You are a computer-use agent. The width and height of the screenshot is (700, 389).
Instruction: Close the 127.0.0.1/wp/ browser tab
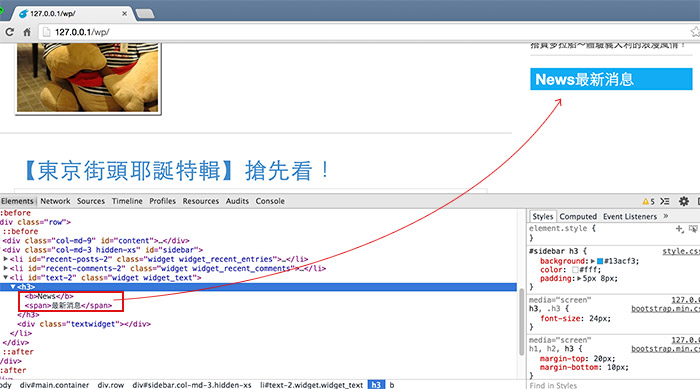pos(124,14)
